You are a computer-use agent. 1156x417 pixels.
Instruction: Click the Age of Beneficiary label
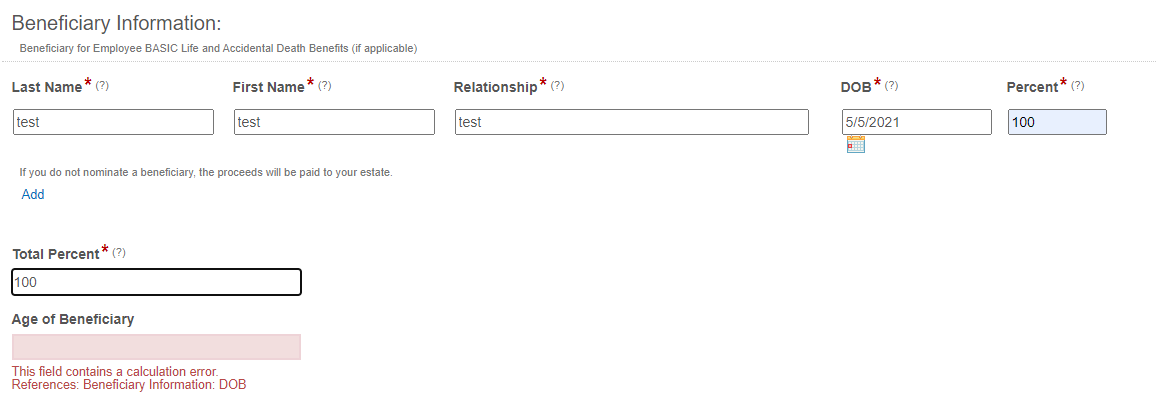(73, 320)
